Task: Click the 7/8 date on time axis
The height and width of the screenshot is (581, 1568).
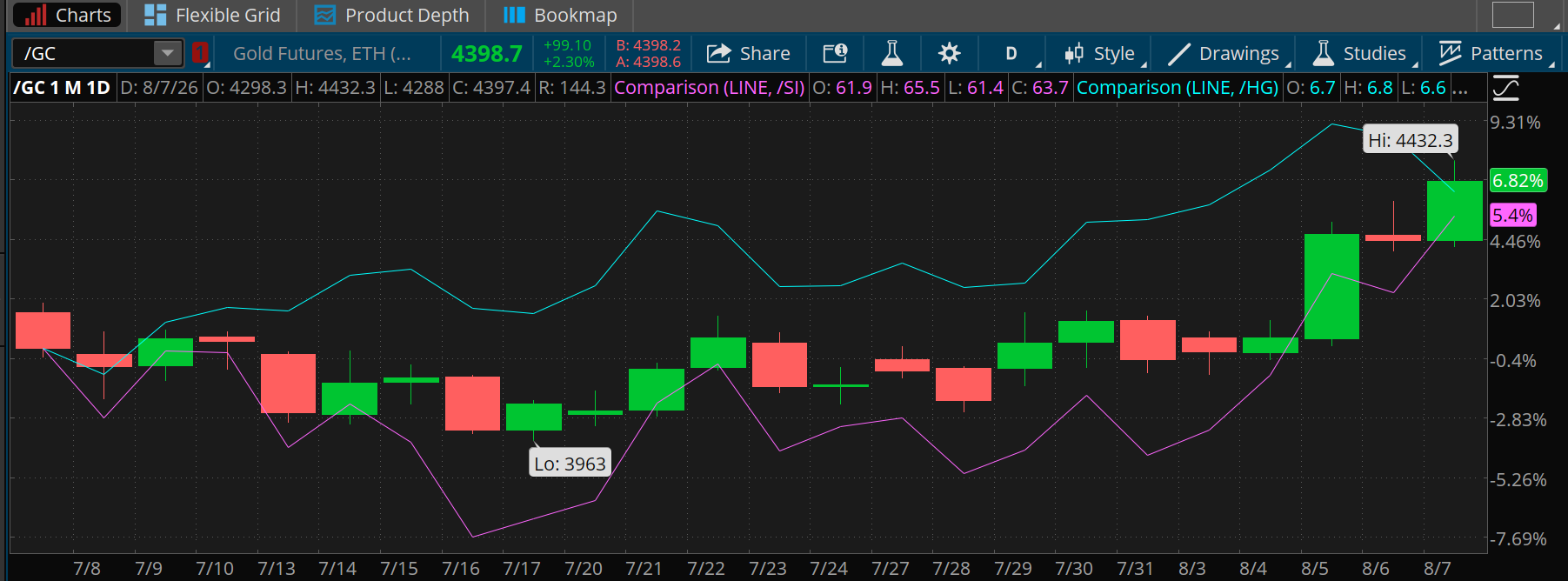Action: [x=86, y=569]
